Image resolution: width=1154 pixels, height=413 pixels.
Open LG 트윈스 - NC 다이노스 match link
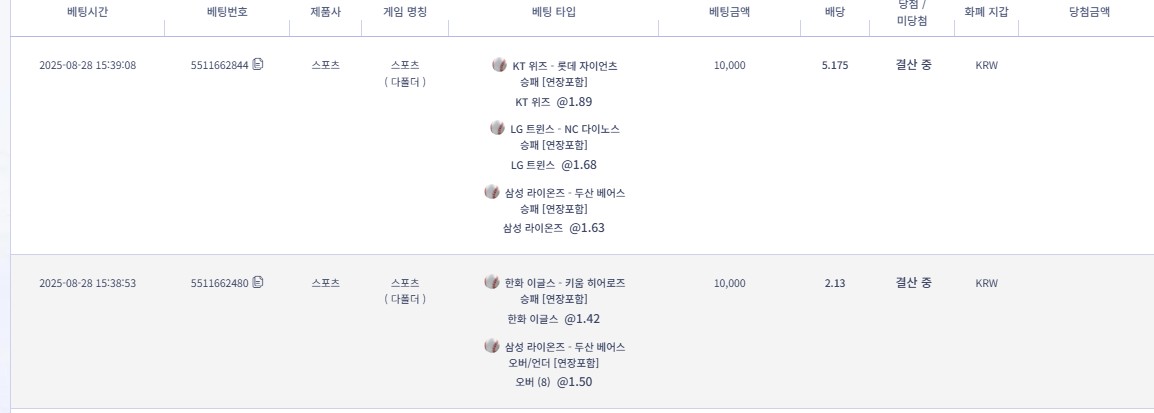click(565, 129)
